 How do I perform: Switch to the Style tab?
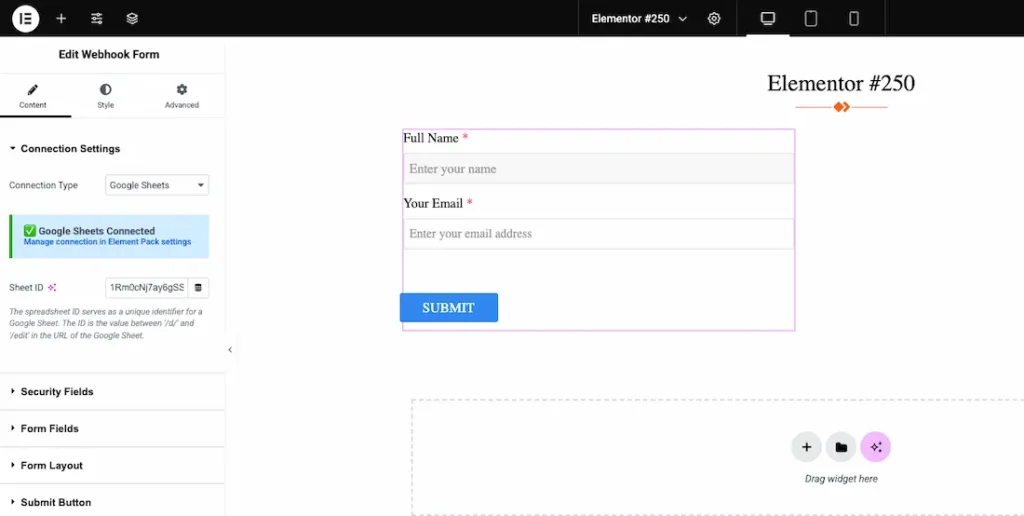105,96
